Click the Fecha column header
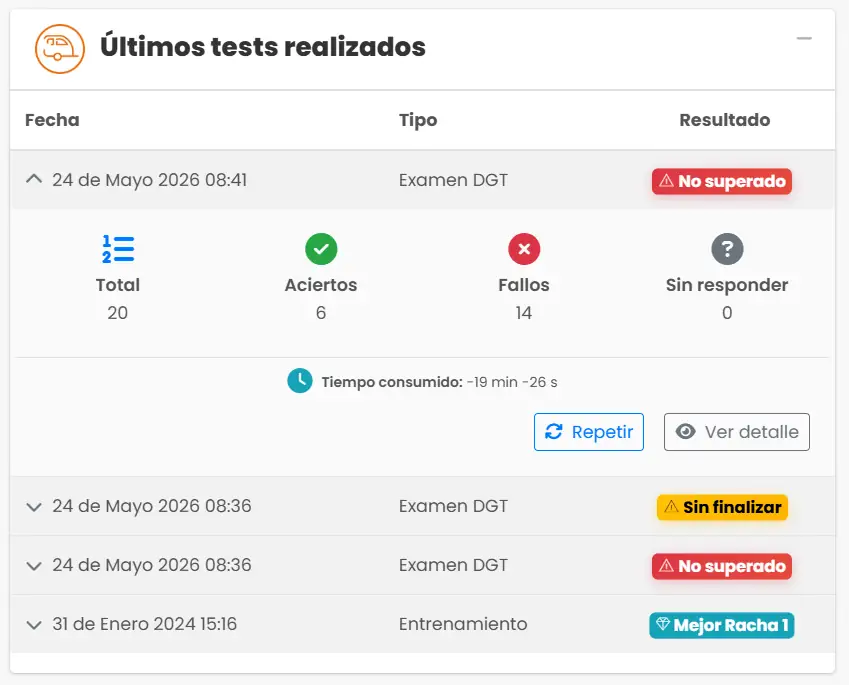 click(x=52, y=120)
